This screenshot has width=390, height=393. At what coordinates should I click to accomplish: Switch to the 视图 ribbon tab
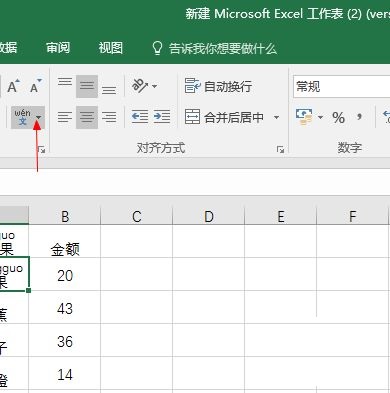point(111,48)
